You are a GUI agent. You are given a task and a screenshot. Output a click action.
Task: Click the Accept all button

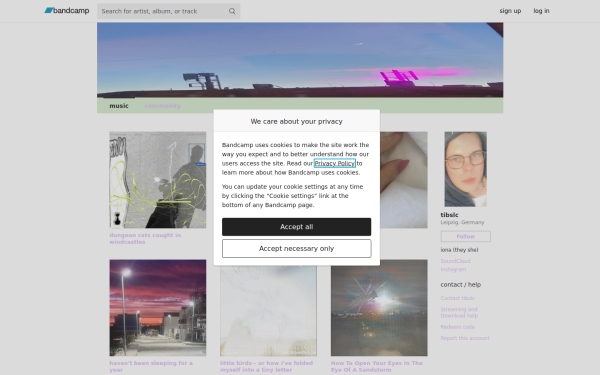coord(297,227)
